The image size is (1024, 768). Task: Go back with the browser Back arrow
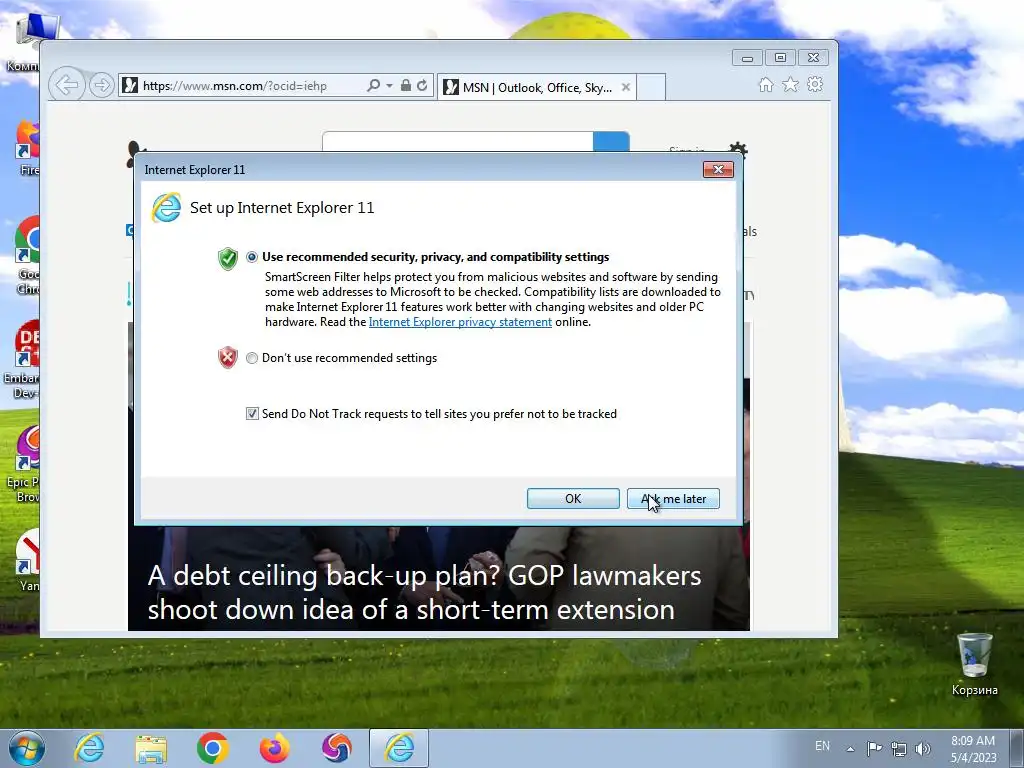click(x=67, y=85)
